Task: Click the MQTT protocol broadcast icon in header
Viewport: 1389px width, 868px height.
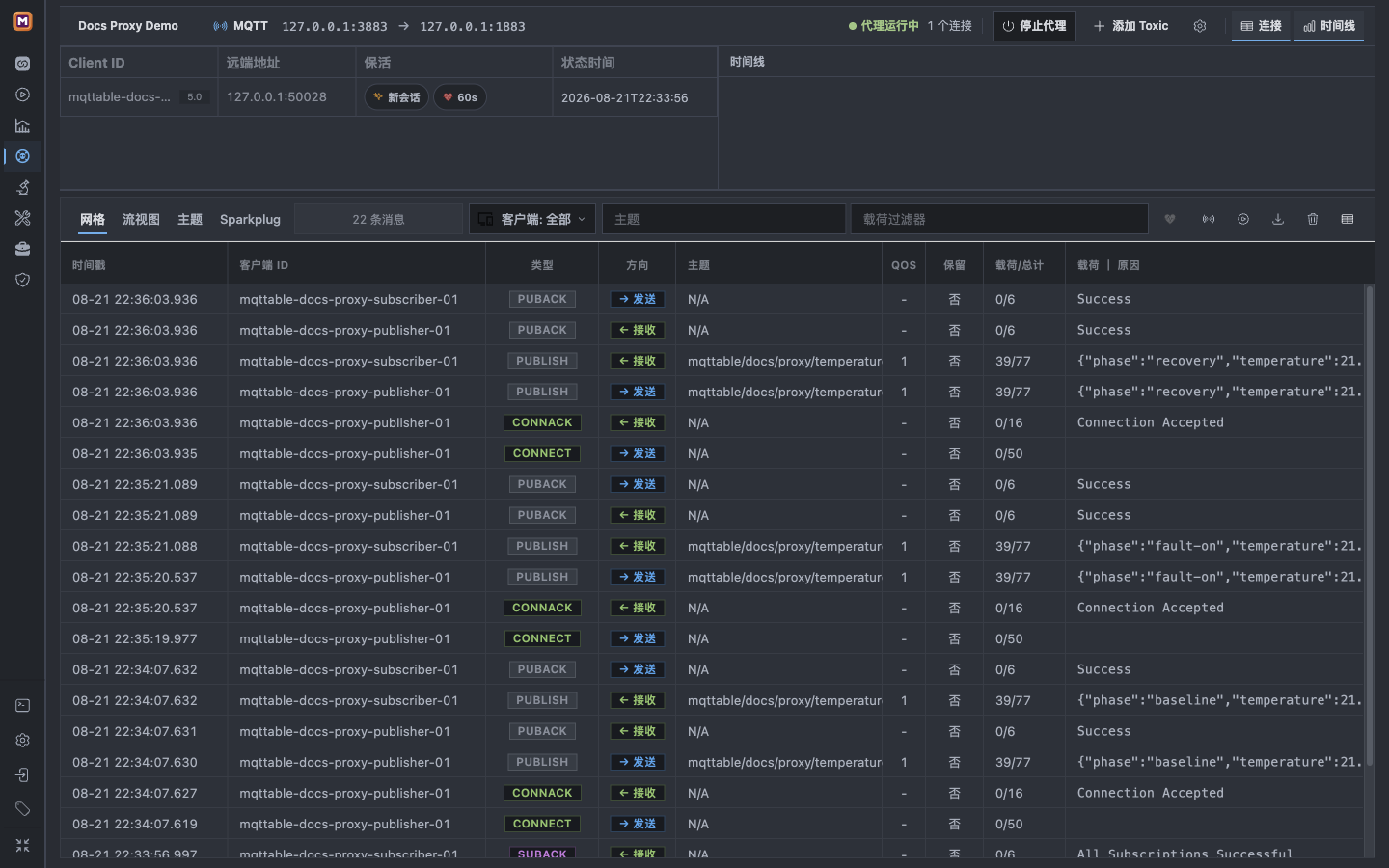Action: click(221, 26)
